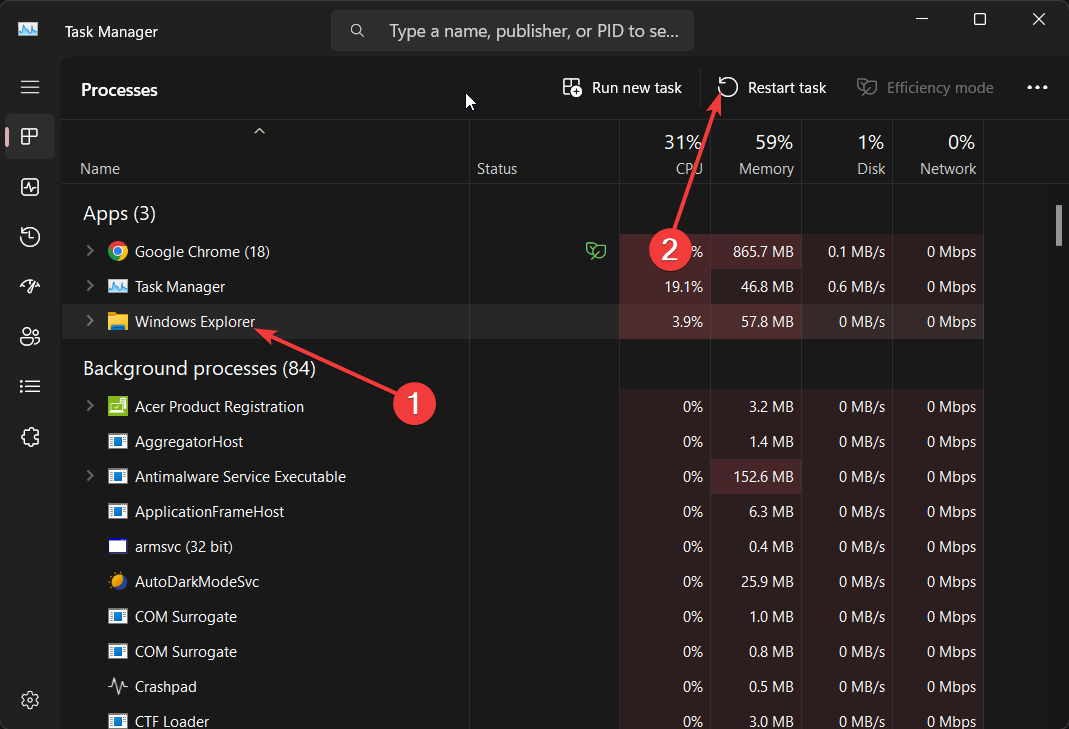Click the Restart task button
1069x729 pixels.
pyautogui.click(x=772, y=87)
